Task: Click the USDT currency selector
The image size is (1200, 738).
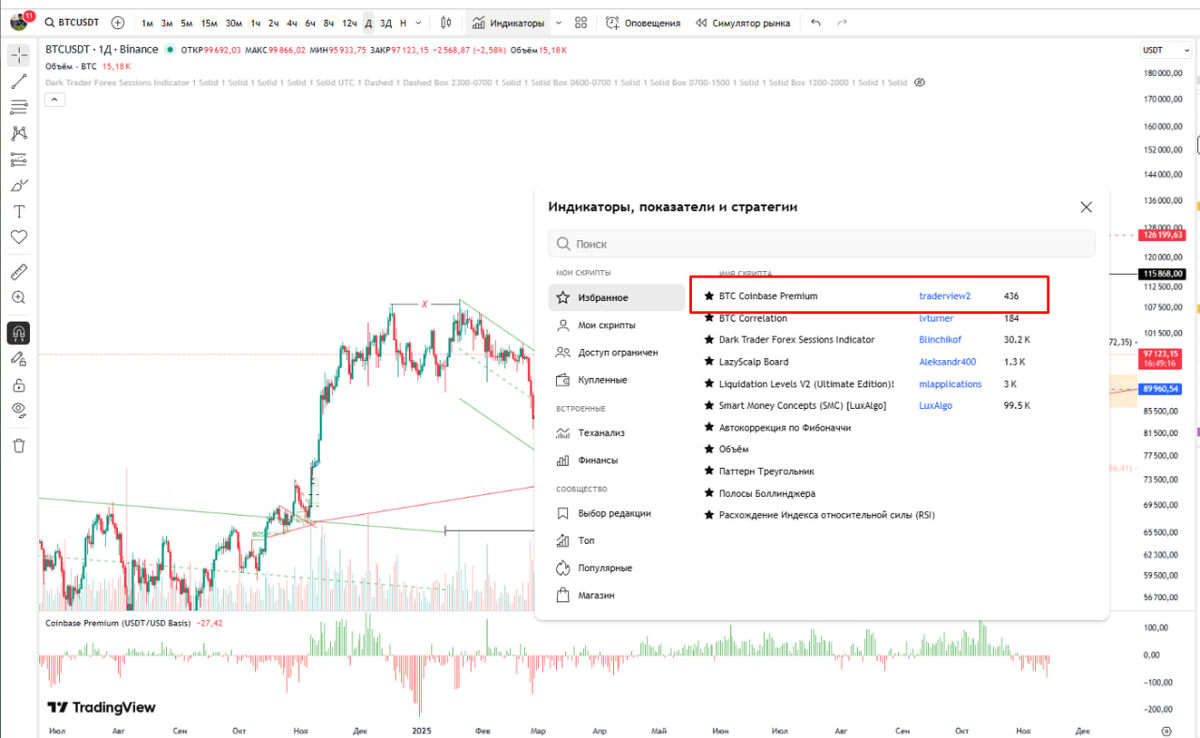Action: [x=1165, y=49]
